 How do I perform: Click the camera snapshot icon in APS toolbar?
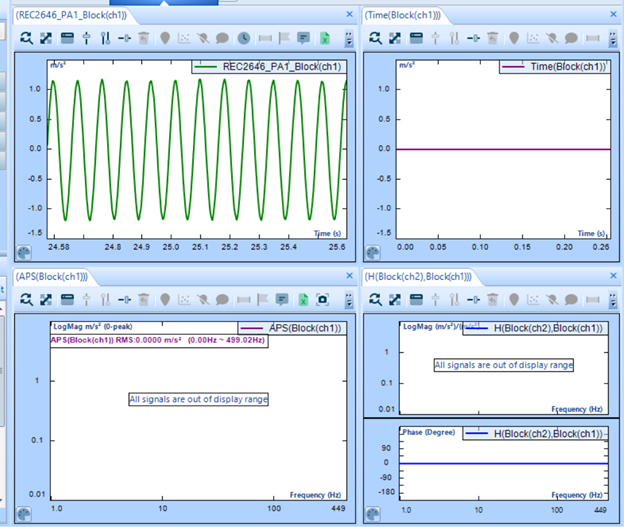(x=323, y=299)
